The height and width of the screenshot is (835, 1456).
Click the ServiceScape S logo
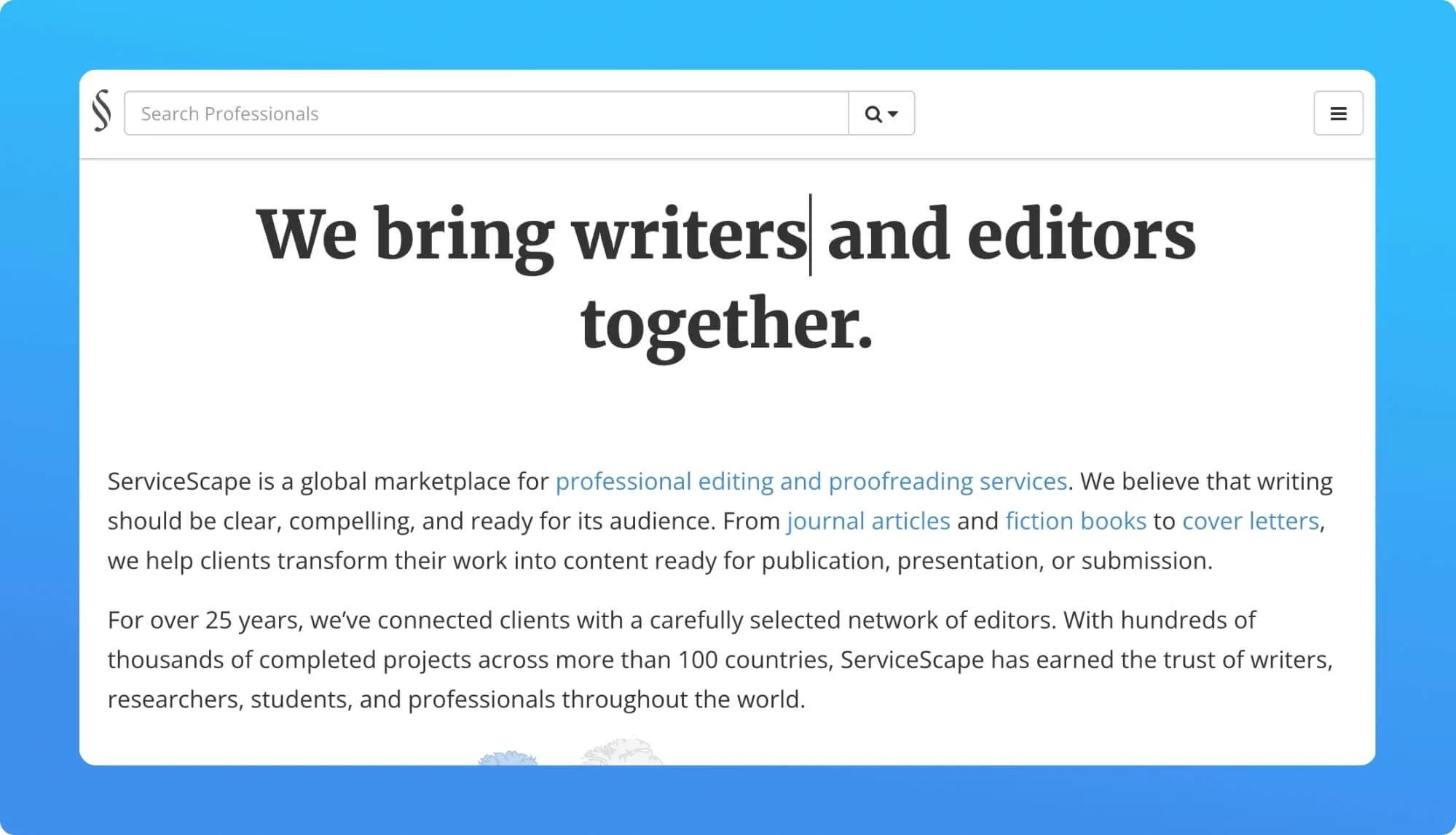click(x=102, y=111)
